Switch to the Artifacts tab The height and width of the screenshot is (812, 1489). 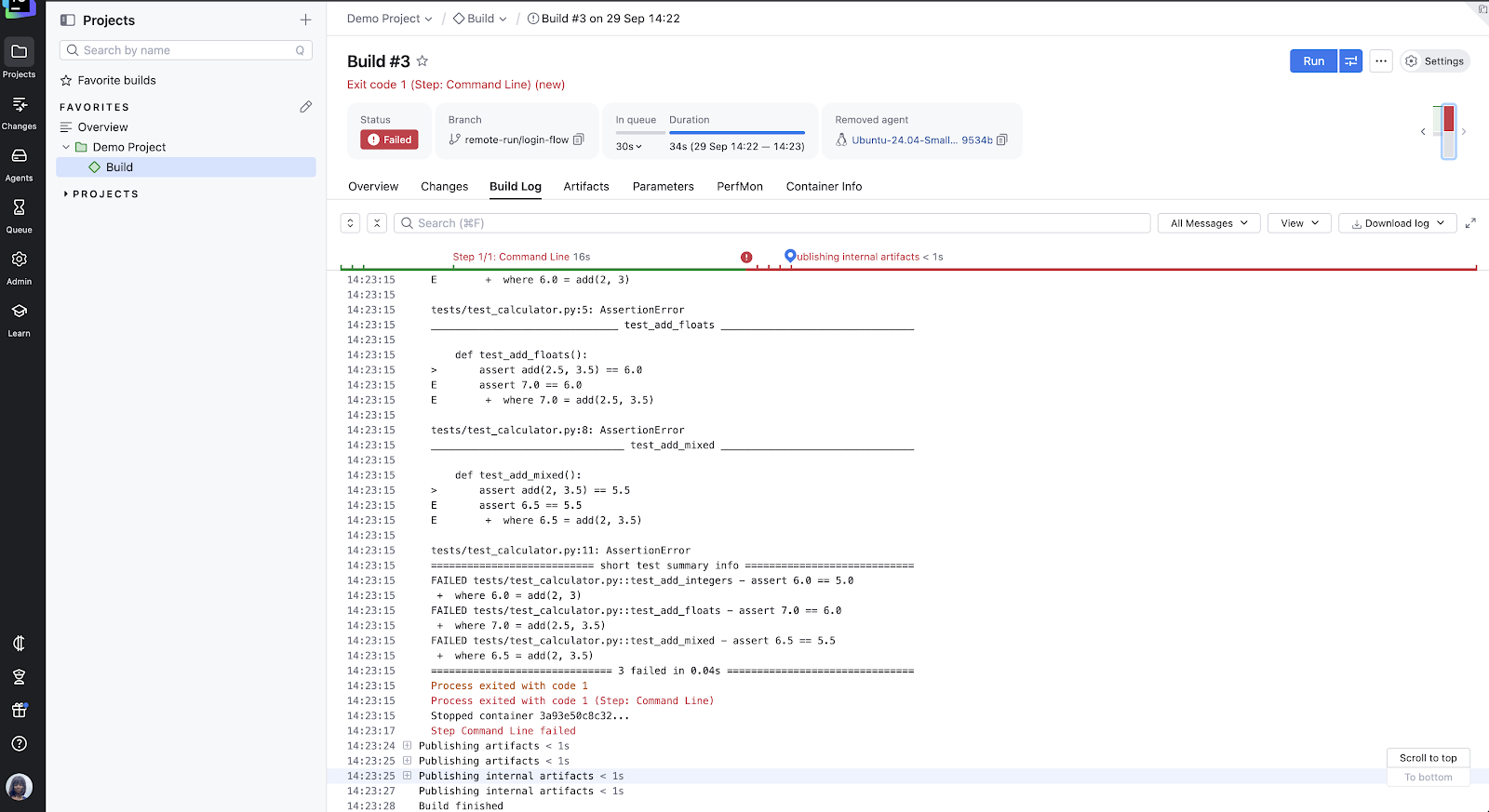pos(585,186)
